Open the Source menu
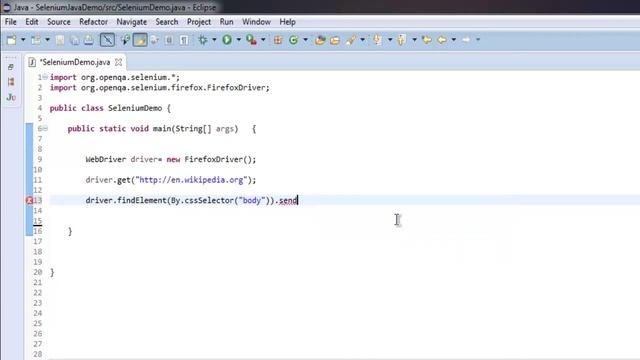Screen dimensions: 640x360 59,22
